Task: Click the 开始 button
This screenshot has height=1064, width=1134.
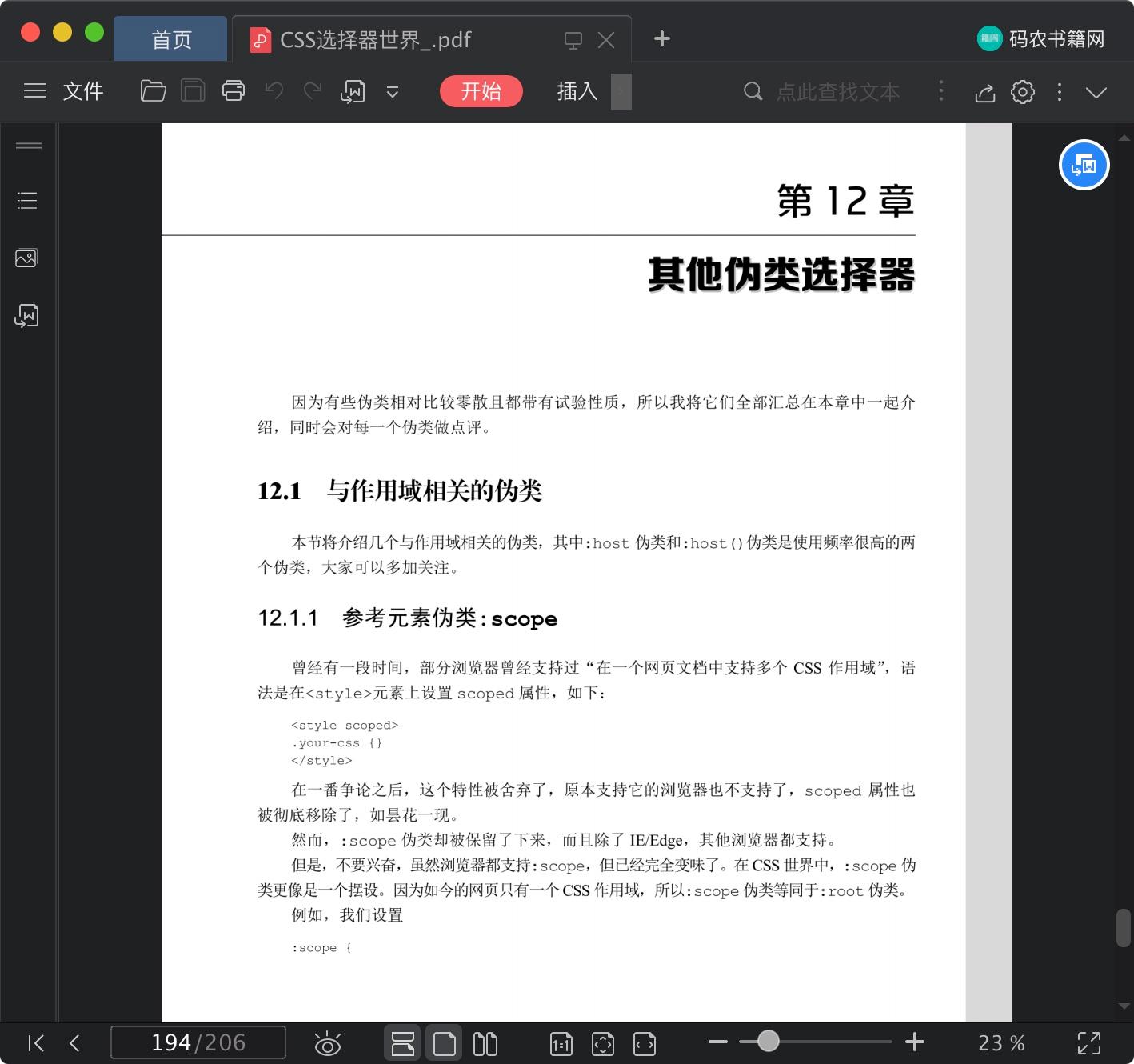Action: click(481, 91)
